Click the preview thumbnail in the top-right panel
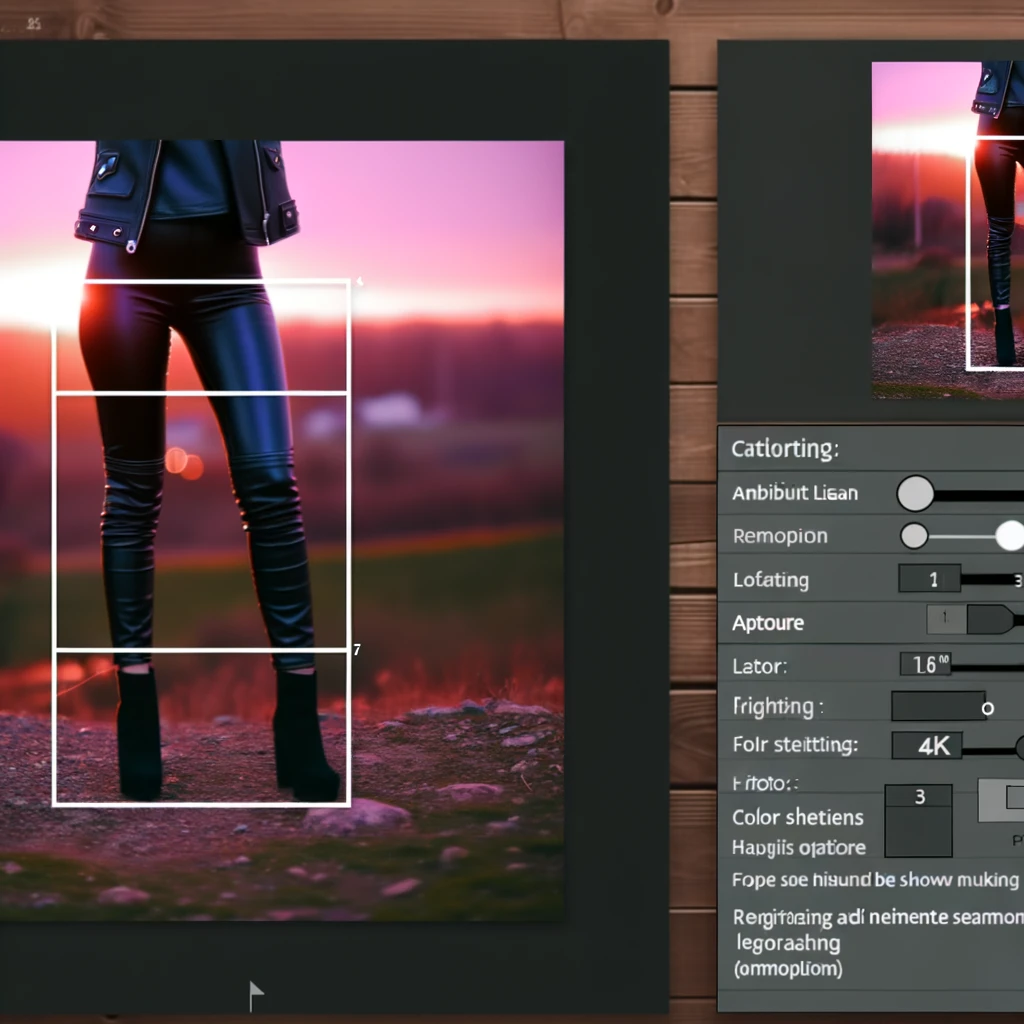The width and height of the screenshot is (1024, 1024). [x=948, y=230]
